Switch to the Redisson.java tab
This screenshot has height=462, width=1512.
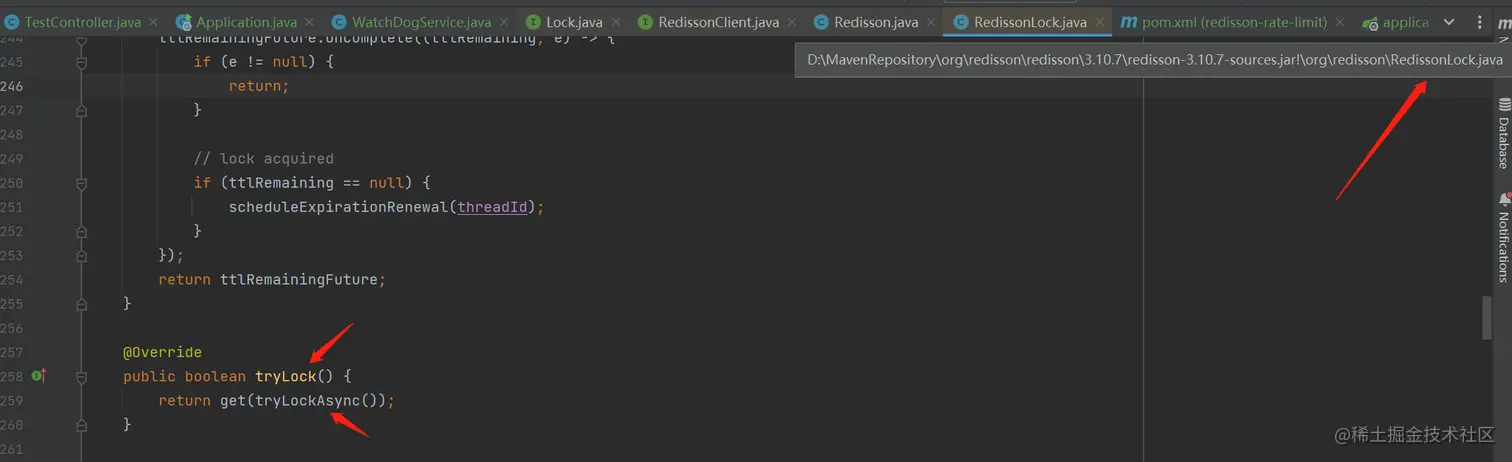[x=875, y=21]
